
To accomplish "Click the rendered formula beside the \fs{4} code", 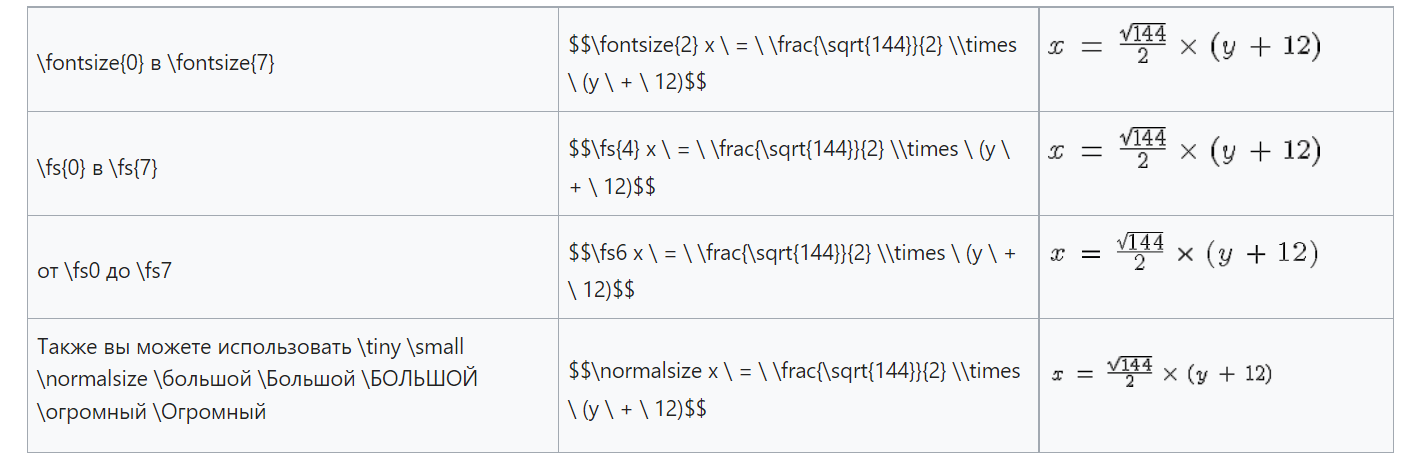I will [1184, 150].
